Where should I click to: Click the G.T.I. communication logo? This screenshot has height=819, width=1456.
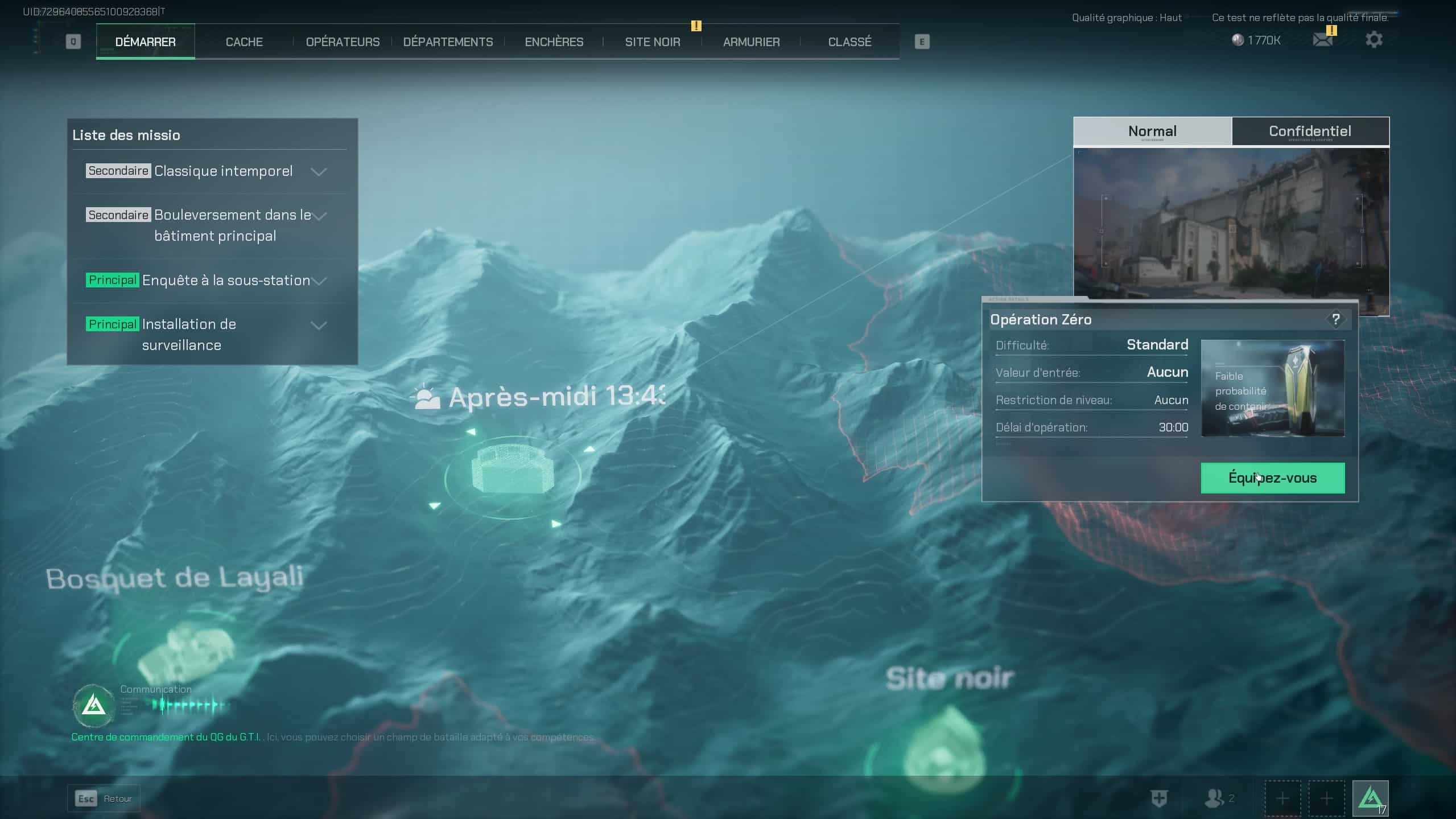(94, 706)
